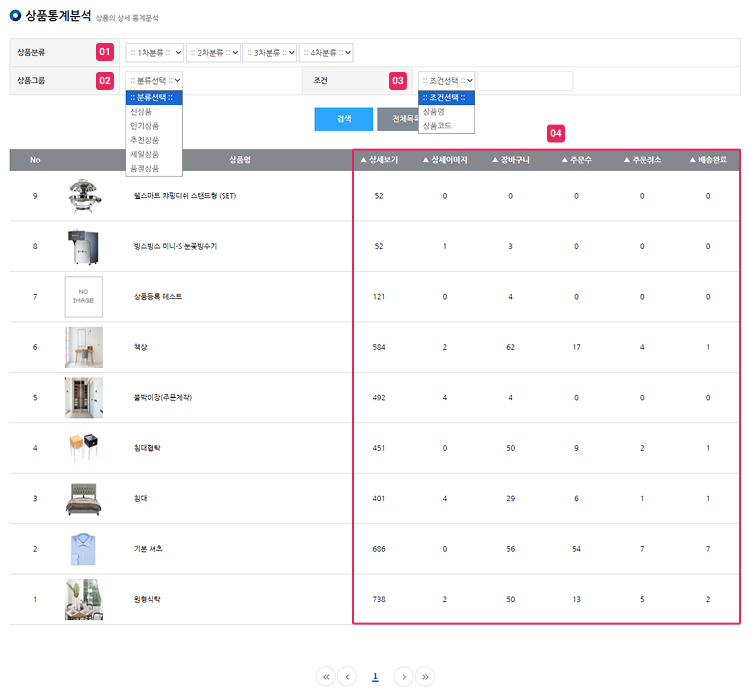Open the 붙박이장 wardrobe thumbnail

tap(84, 398)
